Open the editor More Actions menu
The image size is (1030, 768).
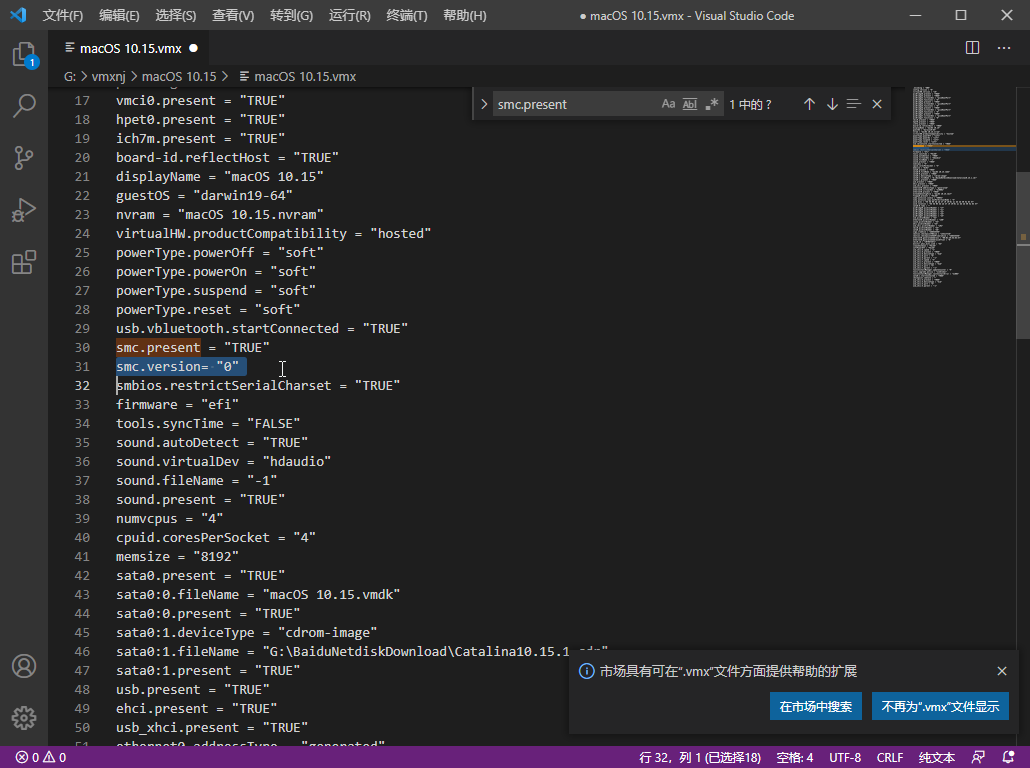tap(1004, 48)
